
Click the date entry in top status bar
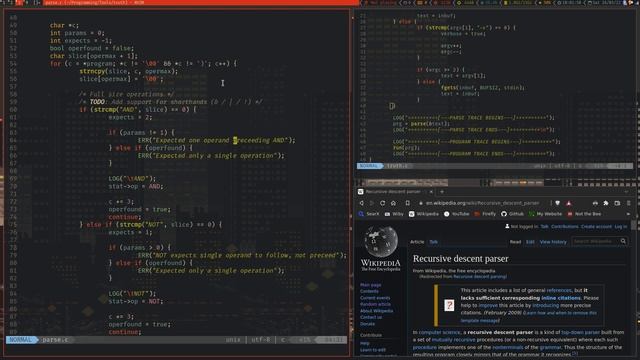tap(605, 3)
